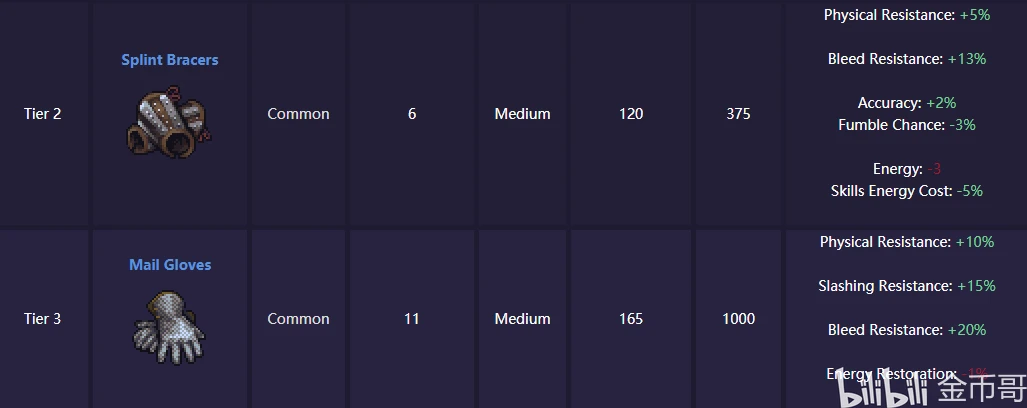Click the 120 durability value

pos(631,114)
